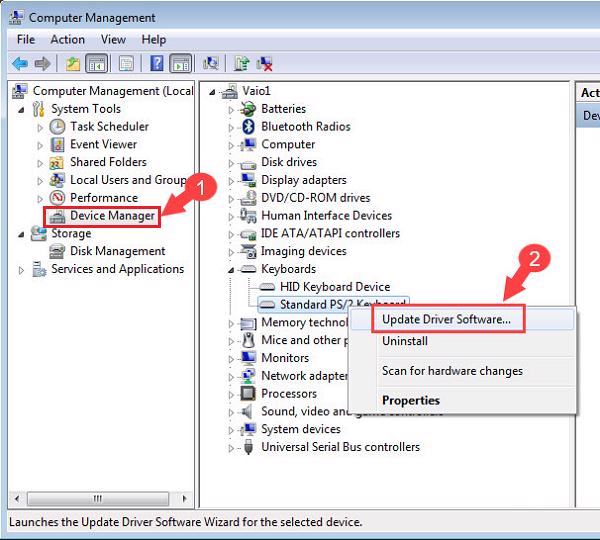This screenshot has height=540, width=600.
Task: Collapse the Storage tree node
Action: (x=22, y=235)
